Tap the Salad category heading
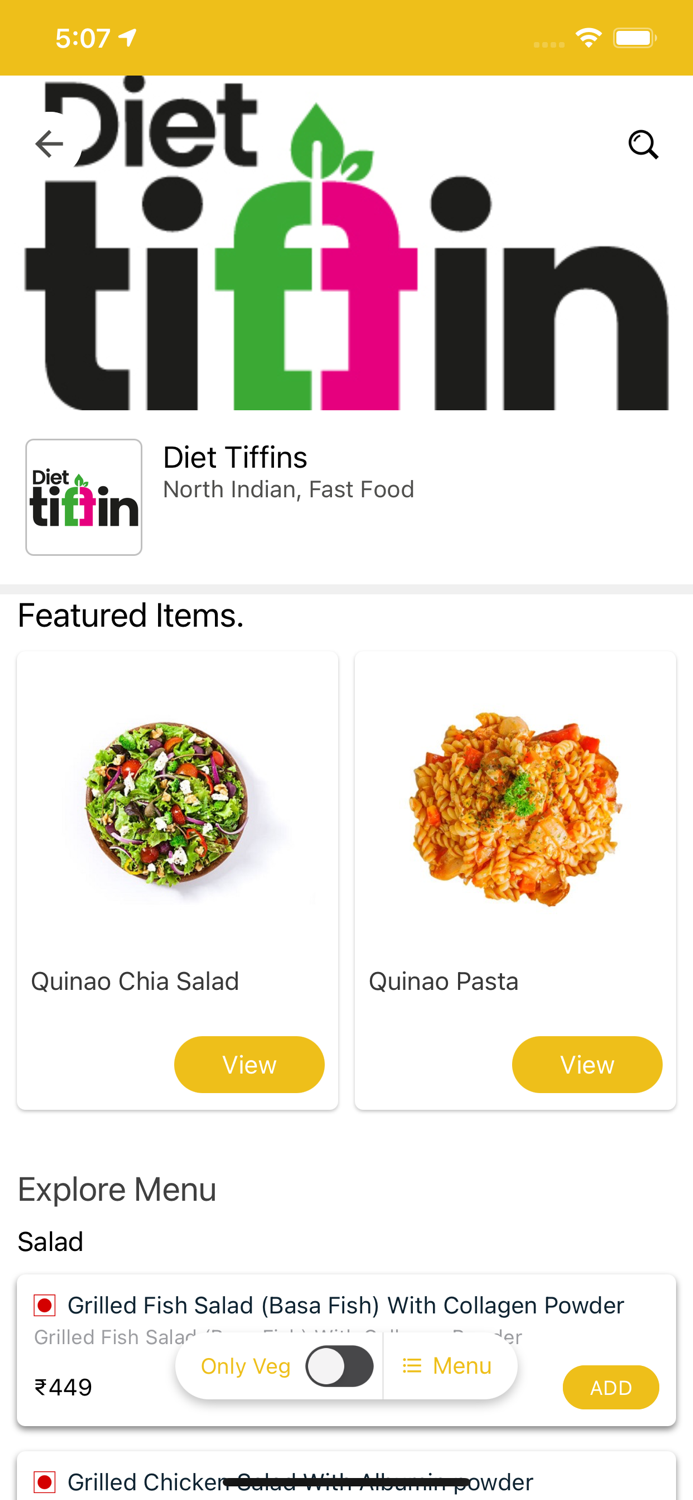693x1500 pixels. (50, 1242)
